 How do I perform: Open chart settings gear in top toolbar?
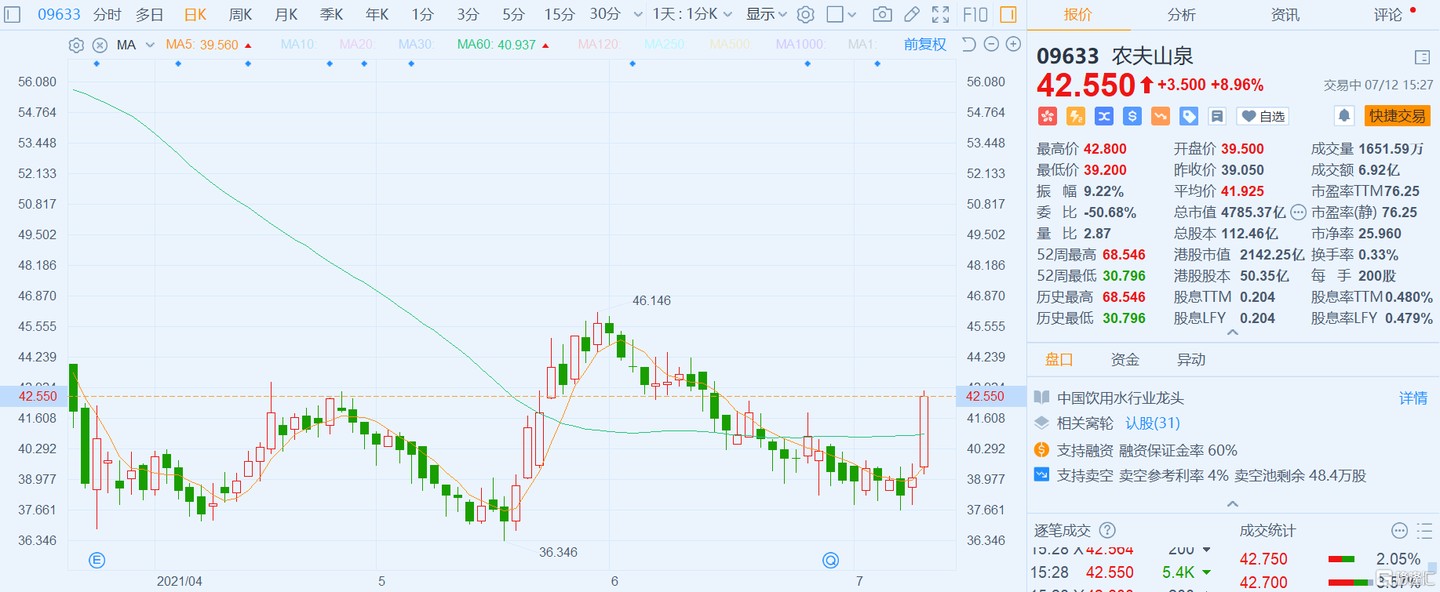[805, 15]
